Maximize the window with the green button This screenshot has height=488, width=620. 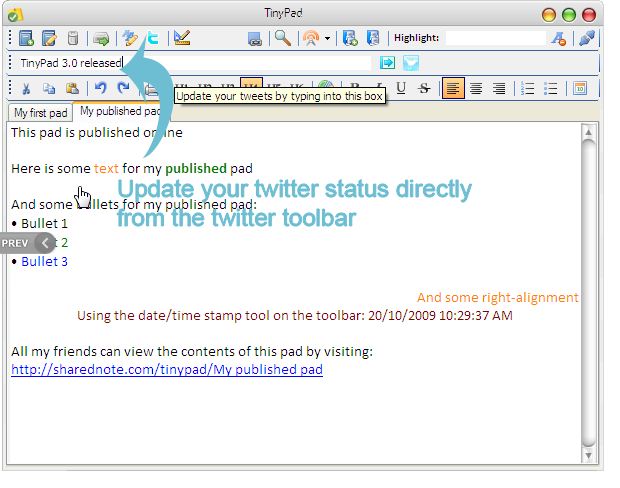tap(569, 15)
